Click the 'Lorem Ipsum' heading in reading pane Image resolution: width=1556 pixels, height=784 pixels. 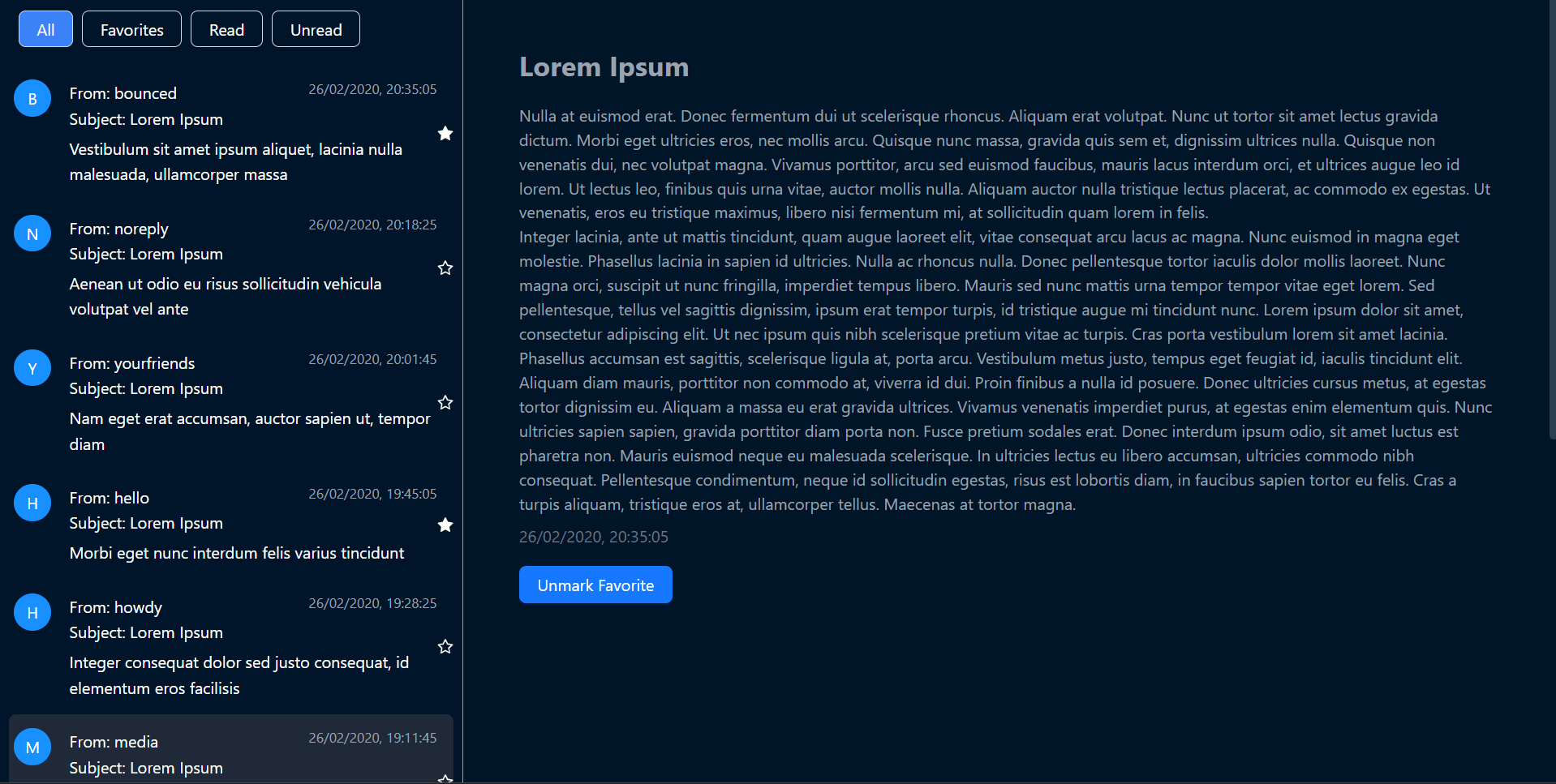[x=604, y=66]
